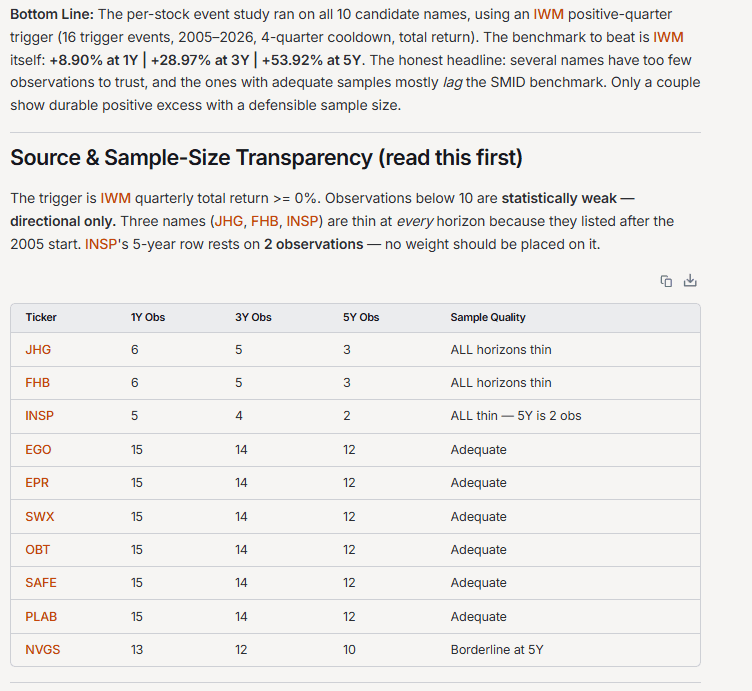Click the first IWM link in Bottom Line
Viewport: 752px width, 691px height.
click(549, 14)
